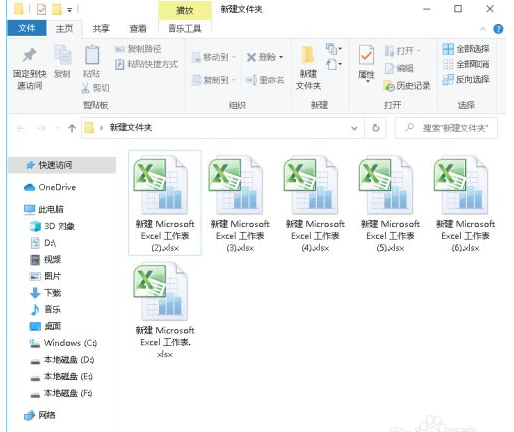Expand address bar history dropdown

[x=354, y=128]
